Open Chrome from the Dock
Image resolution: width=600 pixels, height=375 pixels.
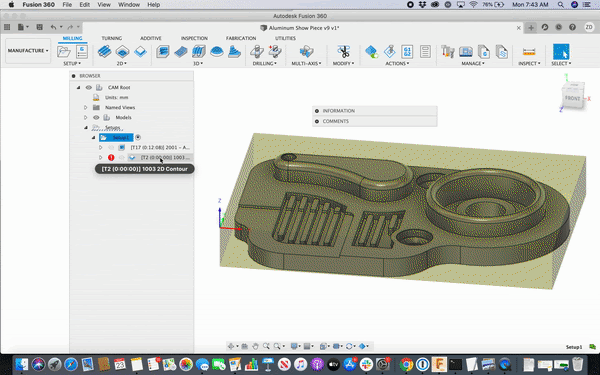(406, 364)
